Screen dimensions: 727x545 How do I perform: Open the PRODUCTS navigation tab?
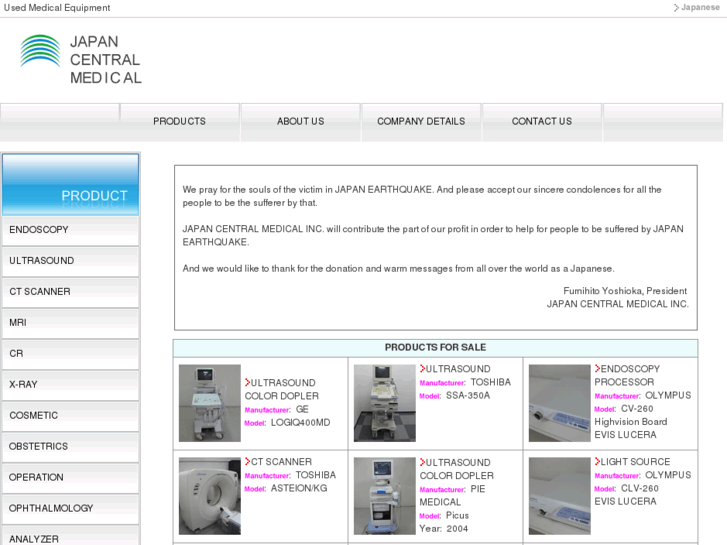179,122
